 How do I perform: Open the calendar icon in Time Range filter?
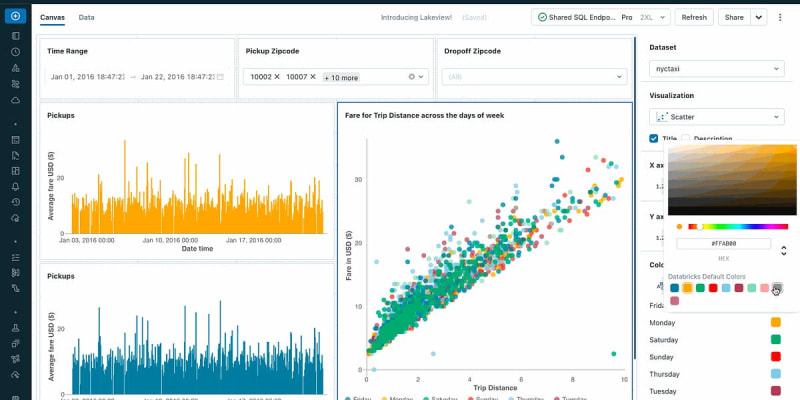coord(220,77)
